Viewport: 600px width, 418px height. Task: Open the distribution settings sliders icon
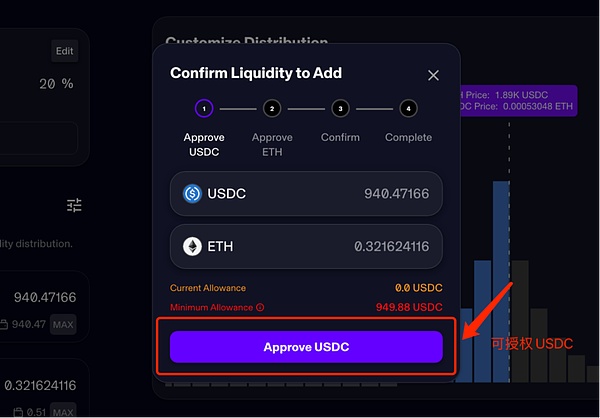[74, 205]
